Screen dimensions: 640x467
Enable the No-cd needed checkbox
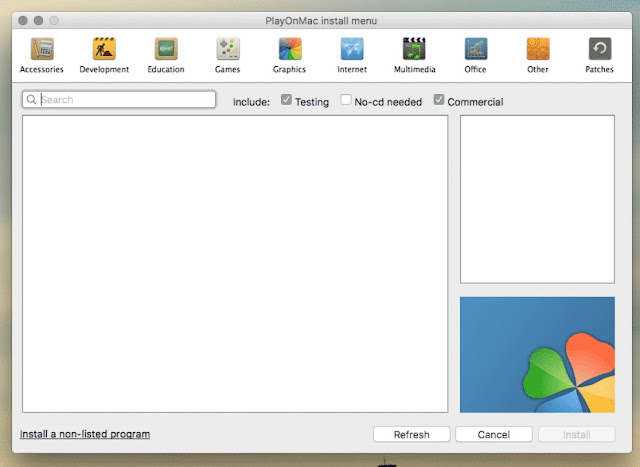click(346, 100)
